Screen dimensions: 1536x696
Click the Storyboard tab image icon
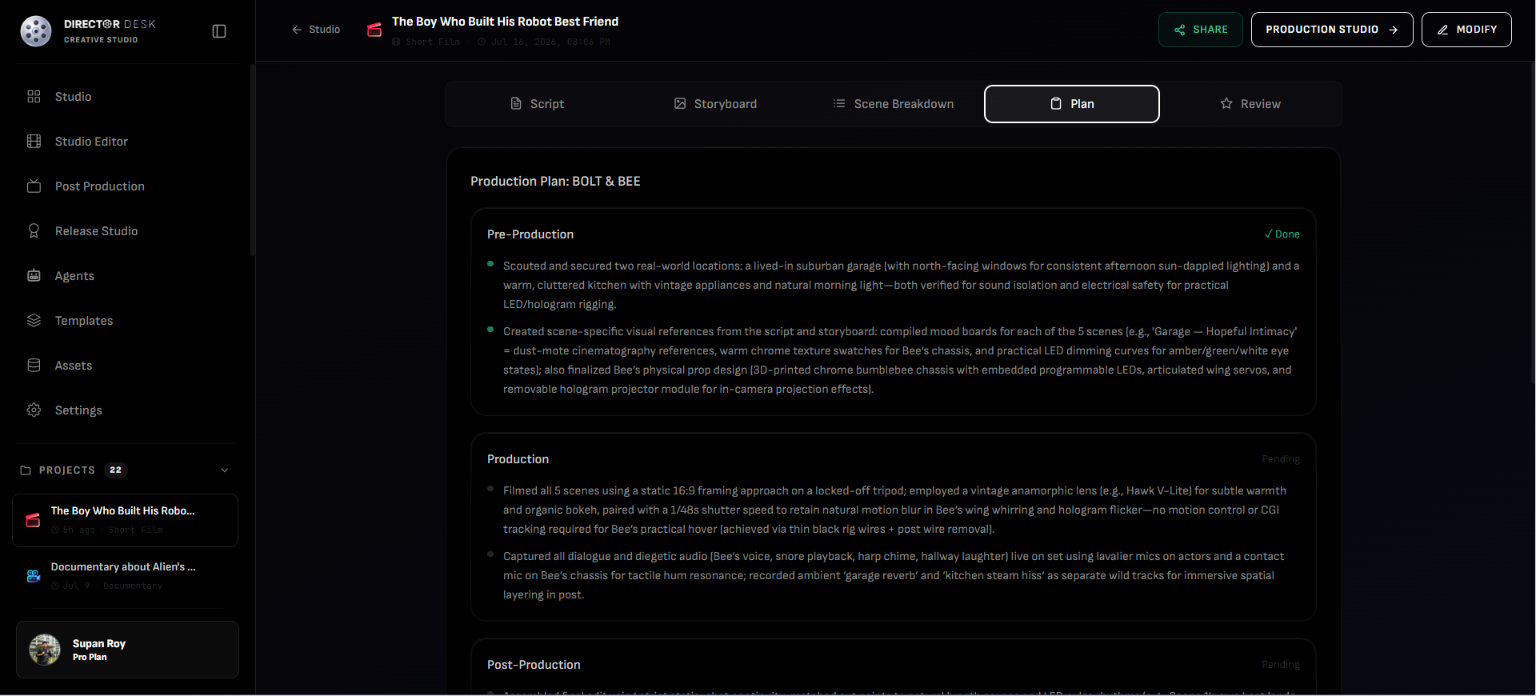tap(680, 104)
